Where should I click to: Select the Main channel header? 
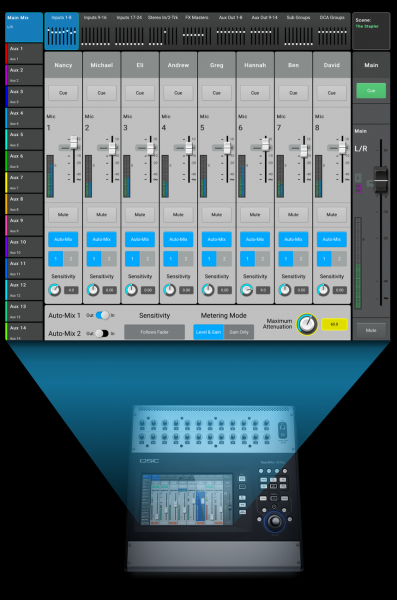pos(371,65)
